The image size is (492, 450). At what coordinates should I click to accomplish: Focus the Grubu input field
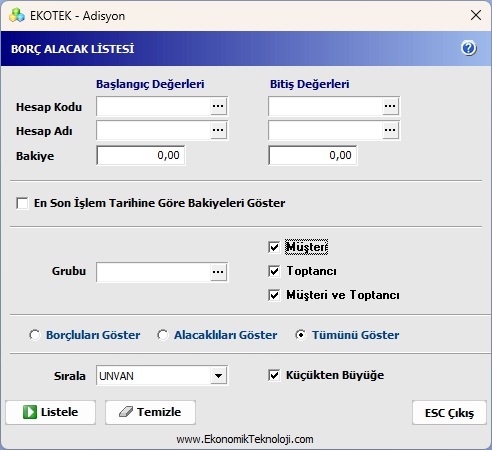tap(154, 272)
